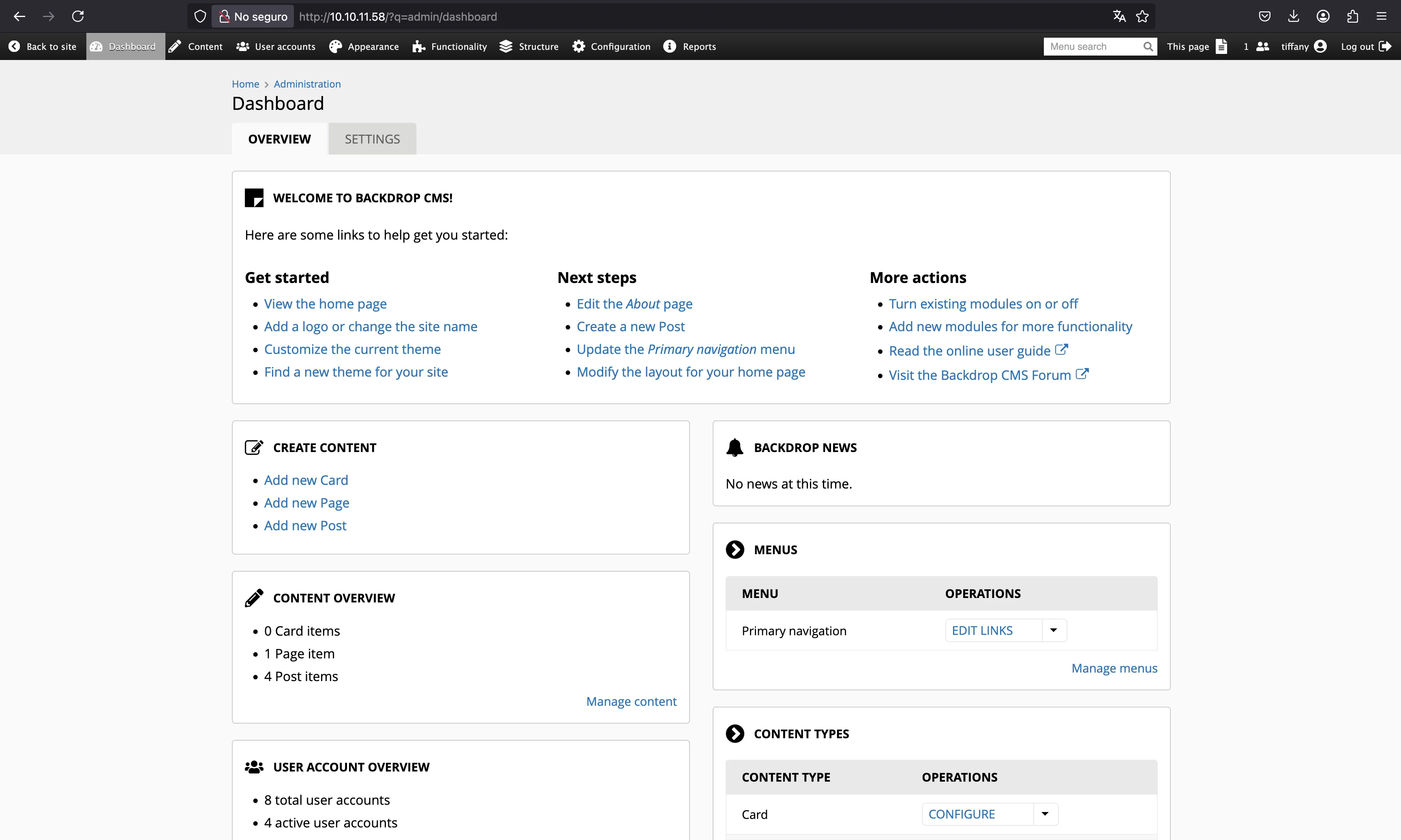
Task: Click the User Account Overview people icon
Action: tap(254, 767)
